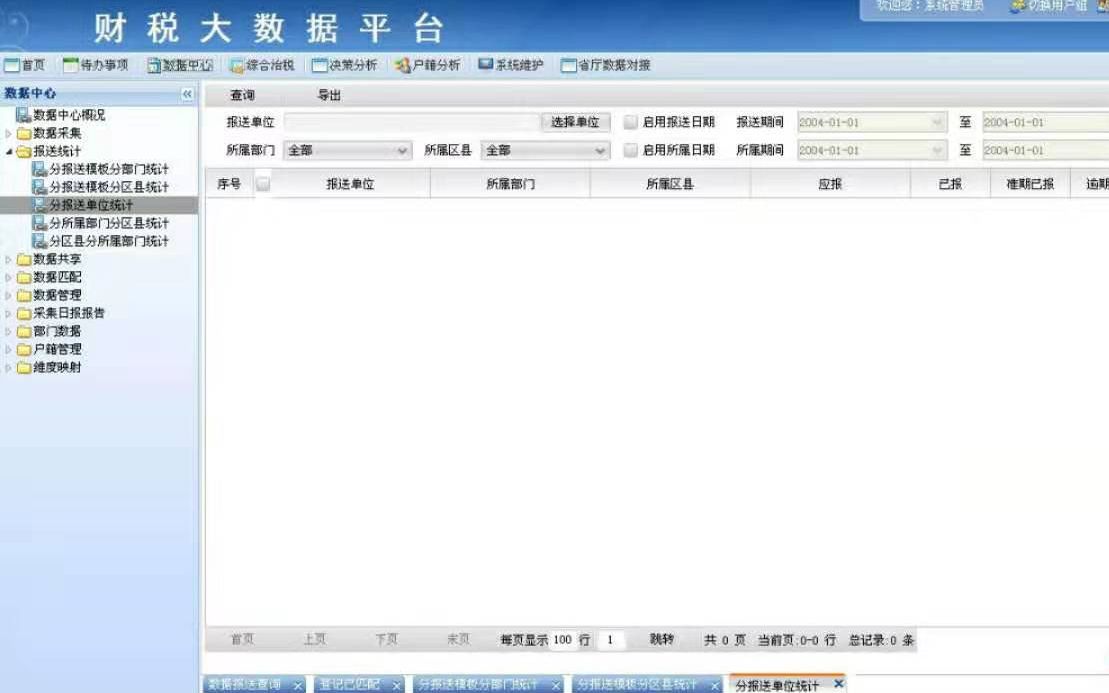Viewport: 1109px width, 693px height.
Task: Open 待办事项 from the top toolbar
Action: [x=70, y=66]
